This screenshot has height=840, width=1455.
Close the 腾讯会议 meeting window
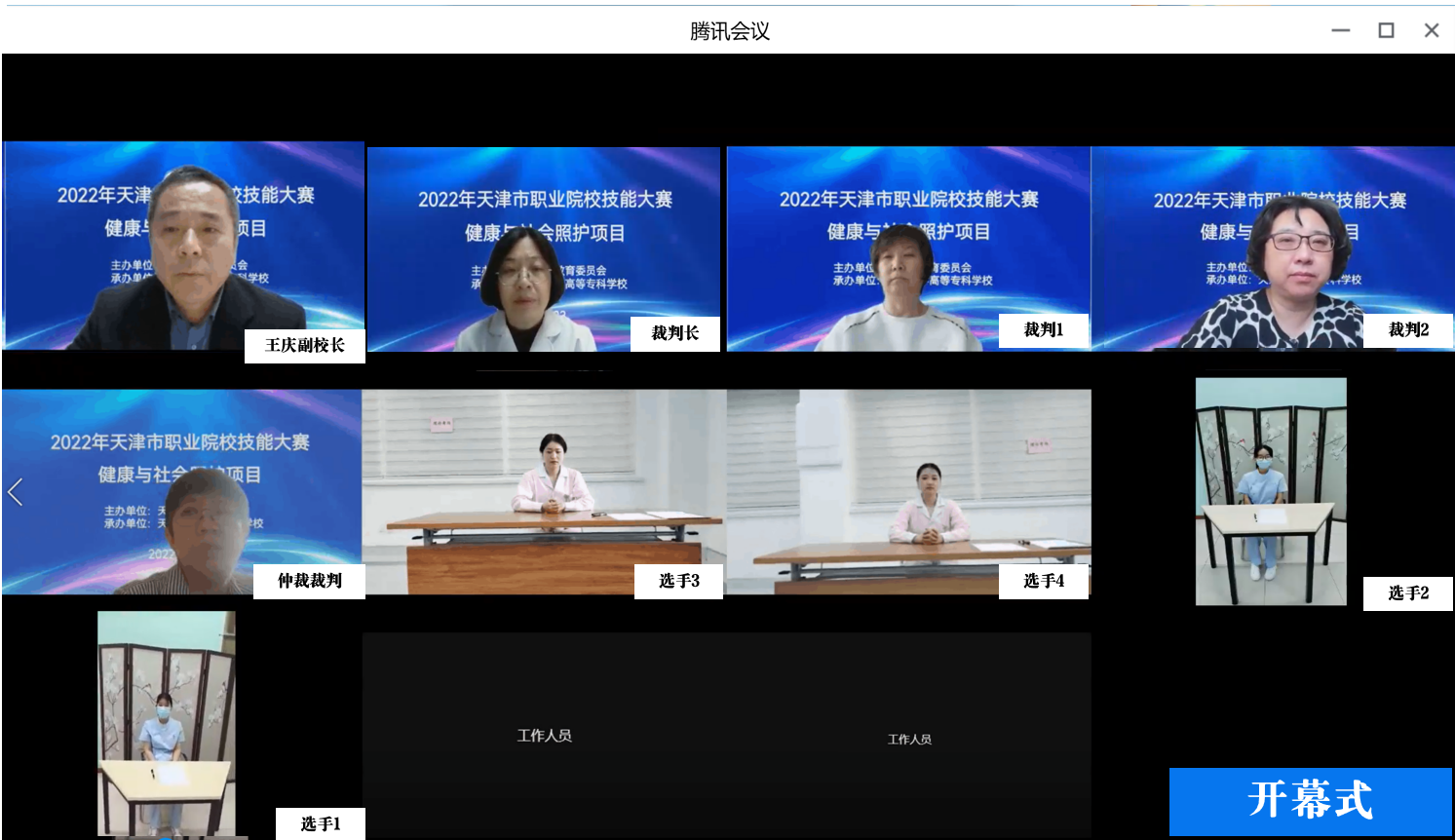pos(1431,30)
